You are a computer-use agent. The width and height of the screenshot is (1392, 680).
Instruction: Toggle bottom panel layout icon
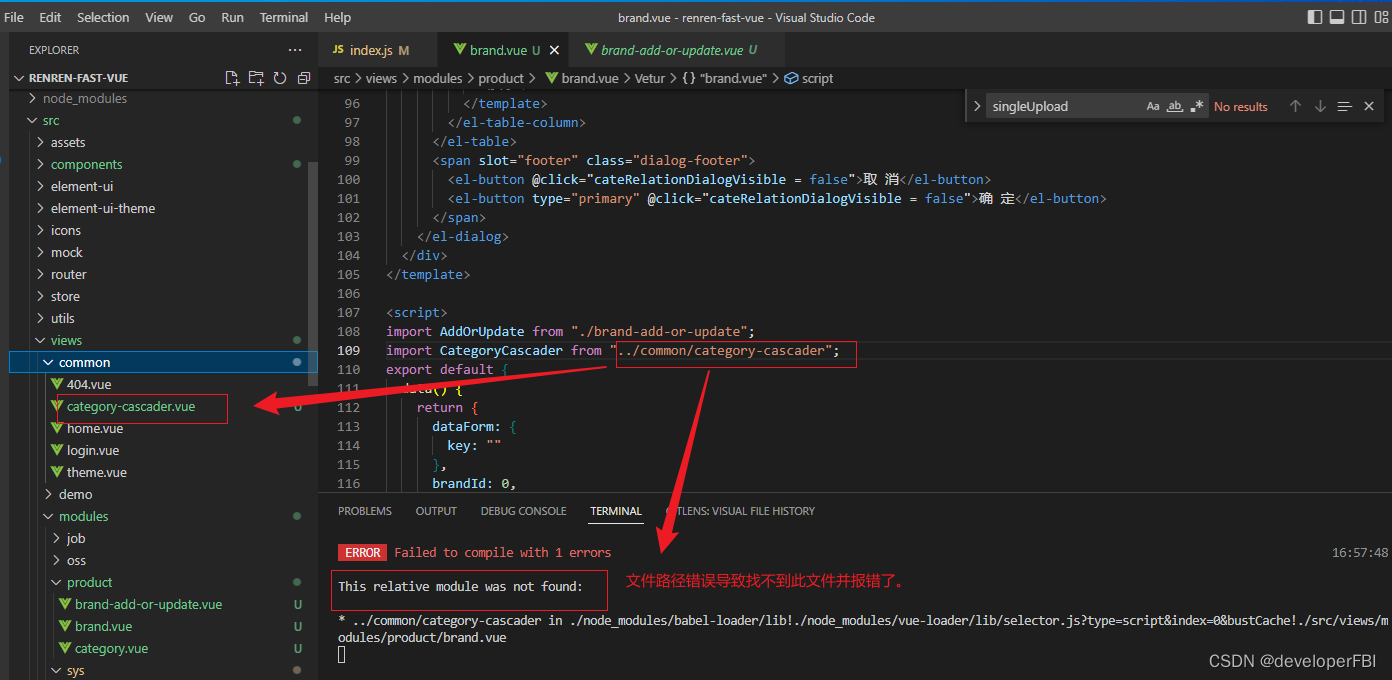(1337, 17)
